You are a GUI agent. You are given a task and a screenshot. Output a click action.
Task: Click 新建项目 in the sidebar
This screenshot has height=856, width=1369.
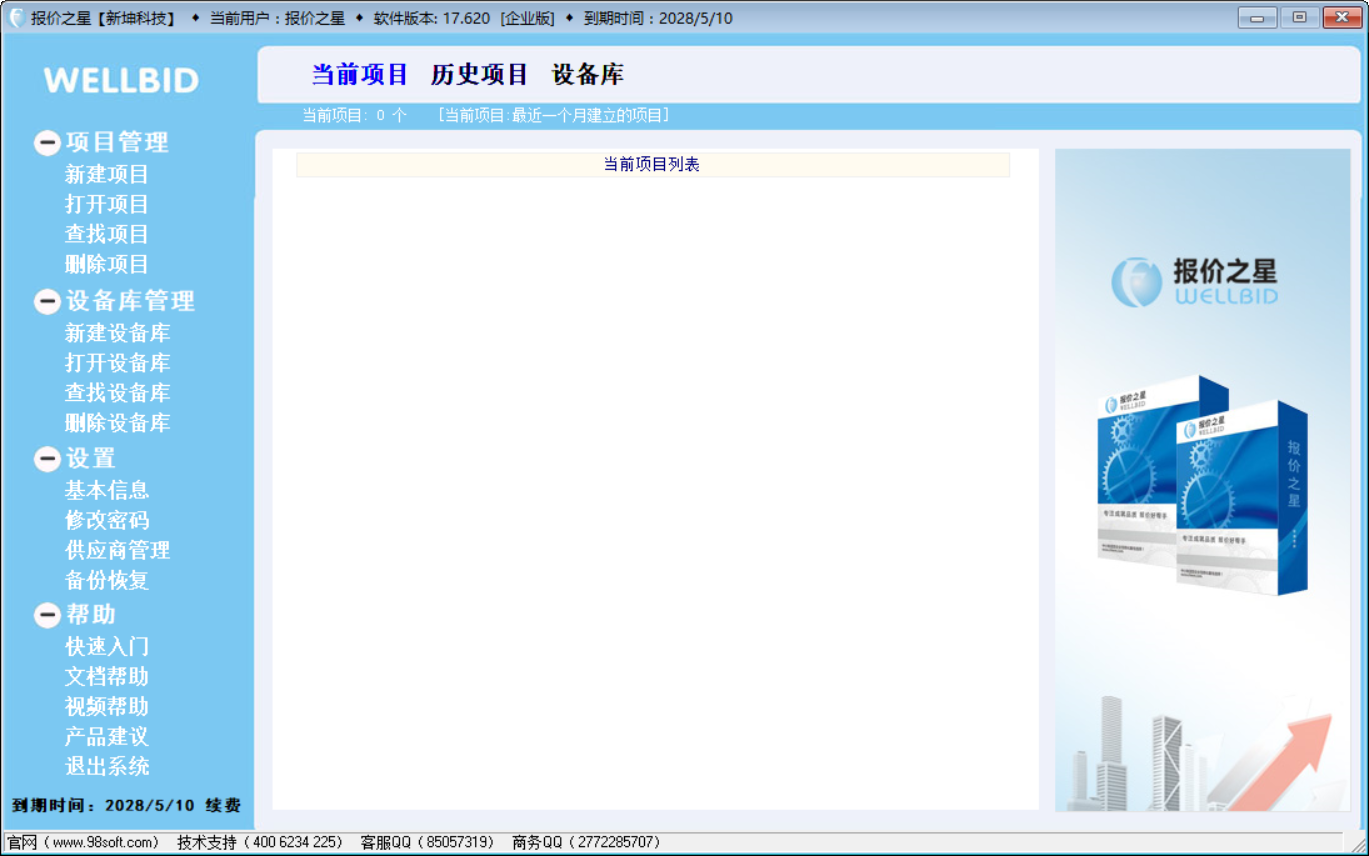[x=107, y=174]
